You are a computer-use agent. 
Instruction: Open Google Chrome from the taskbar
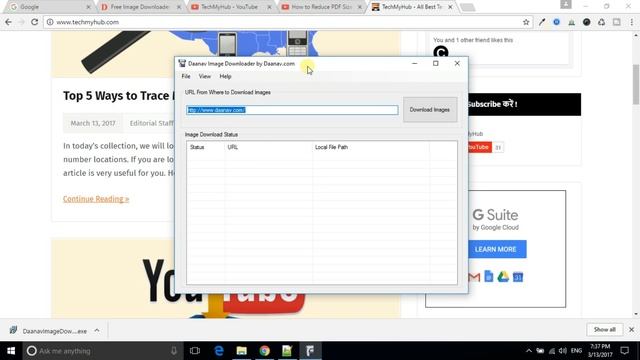[264, 351]
